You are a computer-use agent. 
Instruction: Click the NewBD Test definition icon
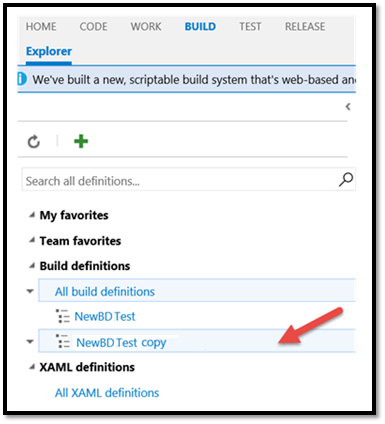pyautogui.click(x=63, y=316)
